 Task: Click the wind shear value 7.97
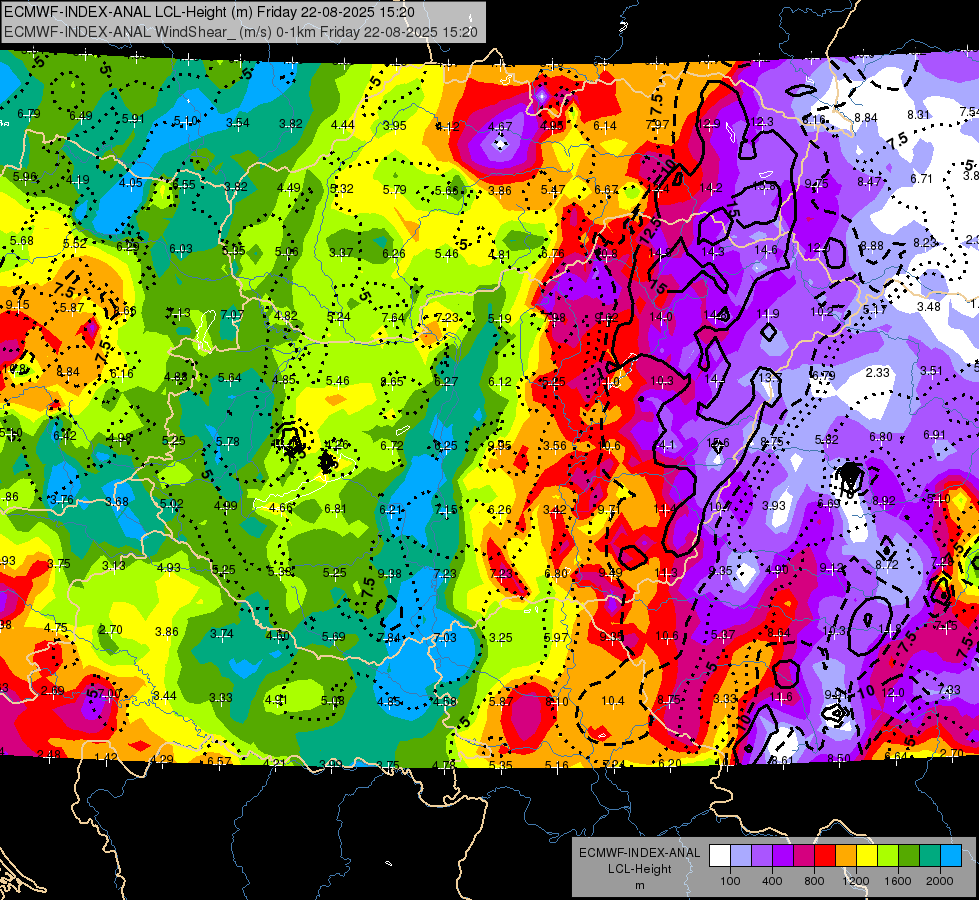[657, 124]
